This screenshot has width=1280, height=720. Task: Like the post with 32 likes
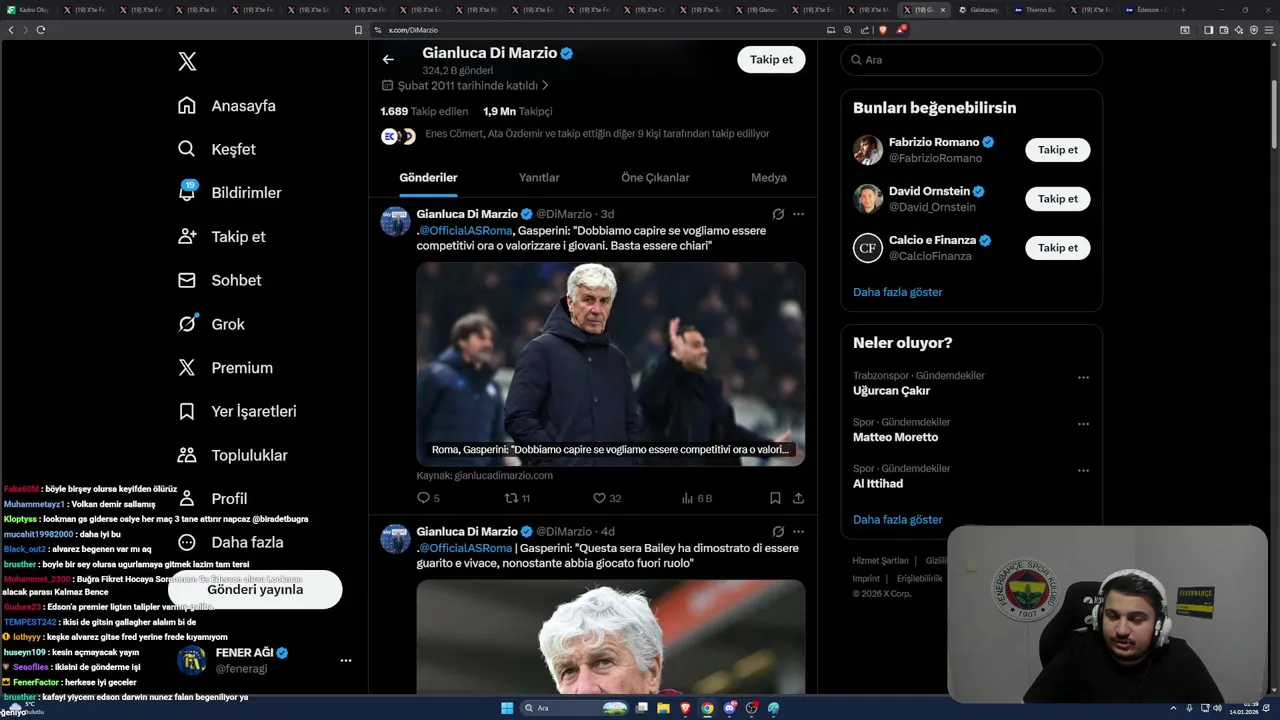tap(607, 498)
